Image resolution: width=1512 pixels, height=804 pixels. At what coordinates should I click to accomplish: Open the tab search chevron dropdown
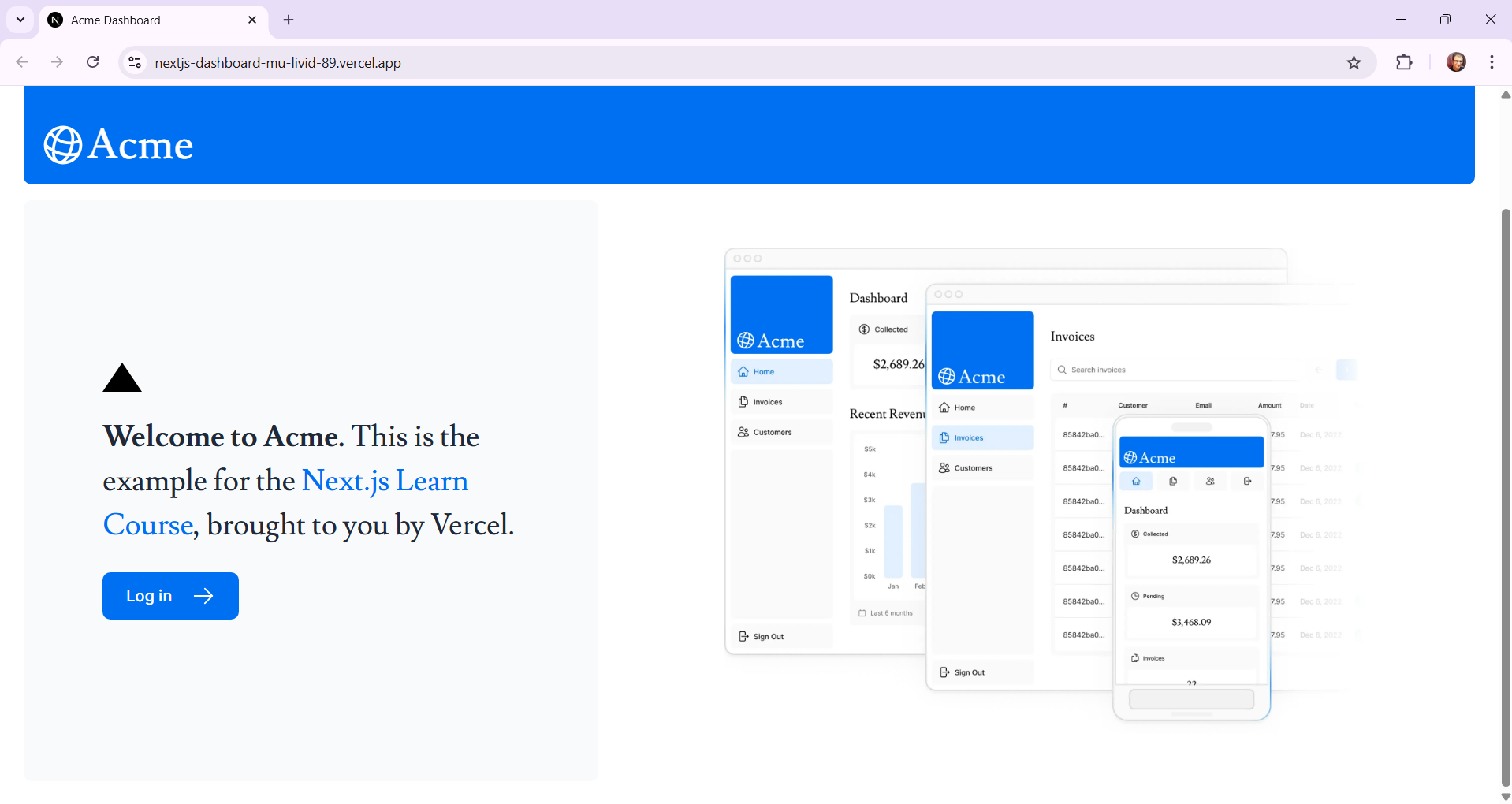coord(20,20)
